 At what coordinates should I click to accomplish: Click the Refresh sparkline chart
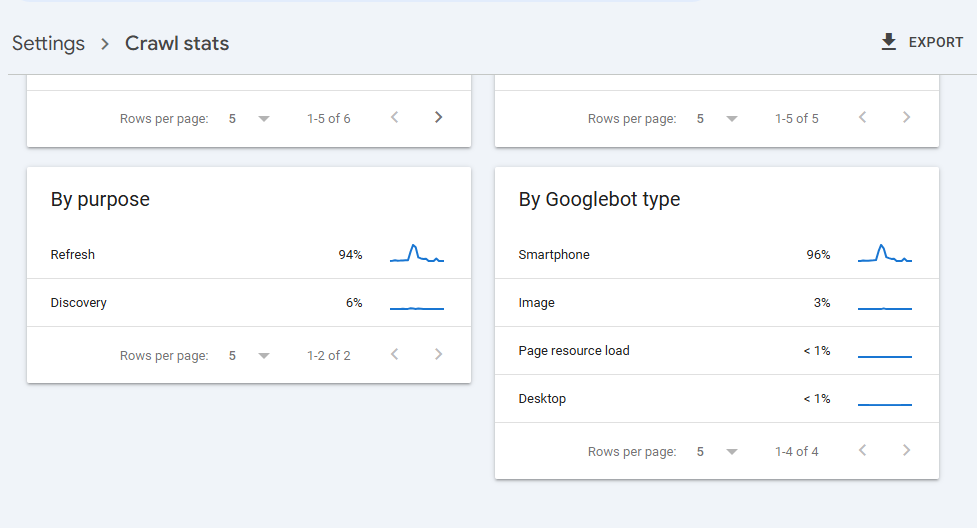tap(417, 253)
